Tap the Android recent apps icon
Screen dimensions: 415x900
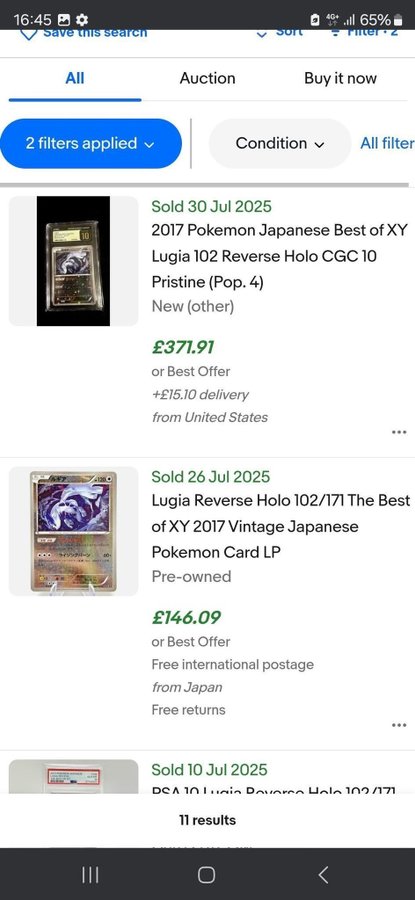[x=90, y=875]
